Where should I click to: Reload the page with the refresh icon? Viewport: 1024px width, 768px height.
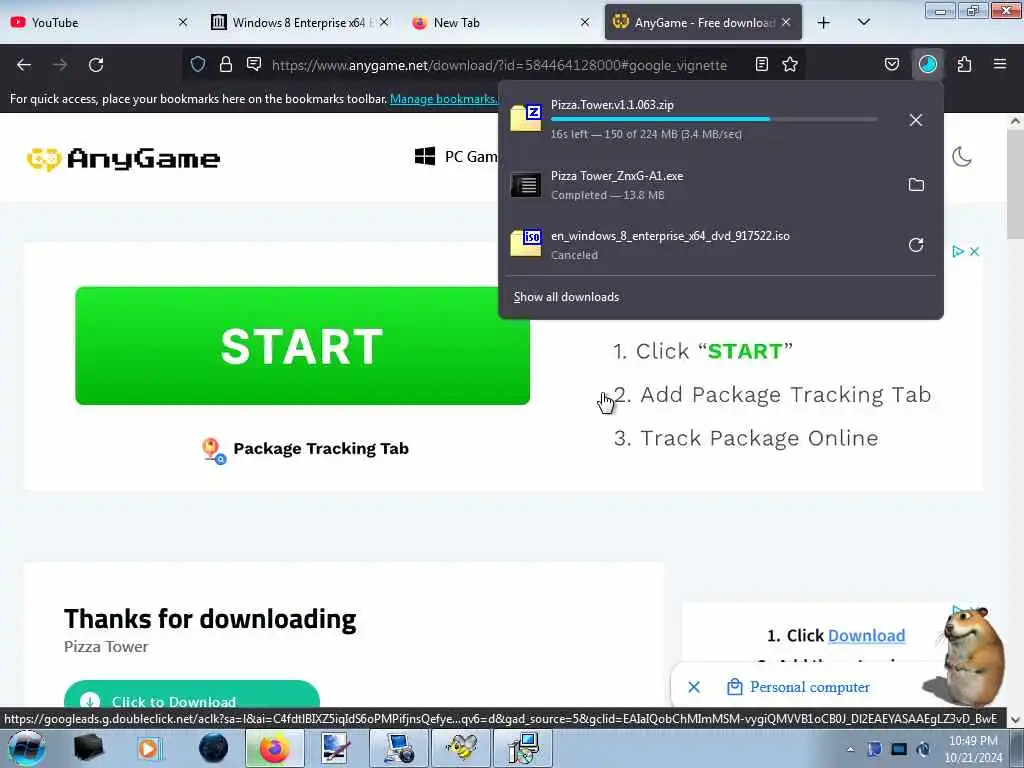(96, 65)
